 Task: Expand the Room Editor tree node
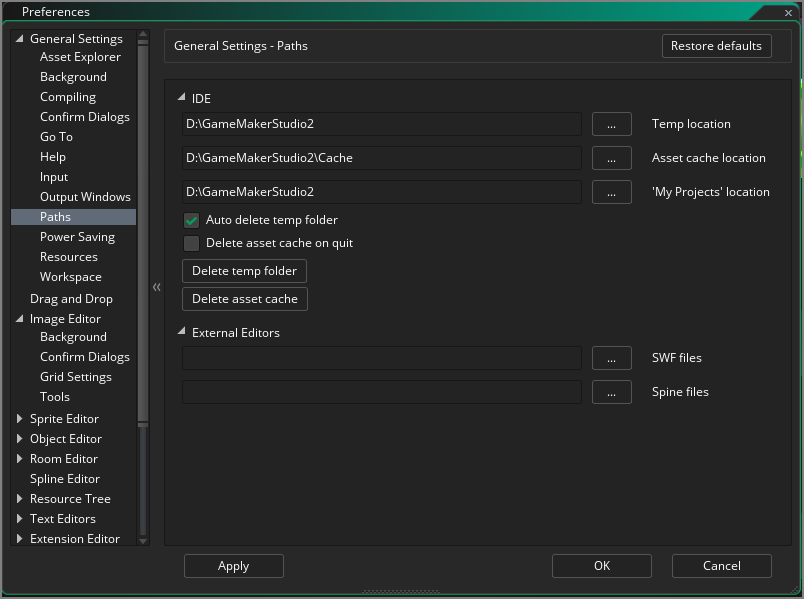point(19,458)
